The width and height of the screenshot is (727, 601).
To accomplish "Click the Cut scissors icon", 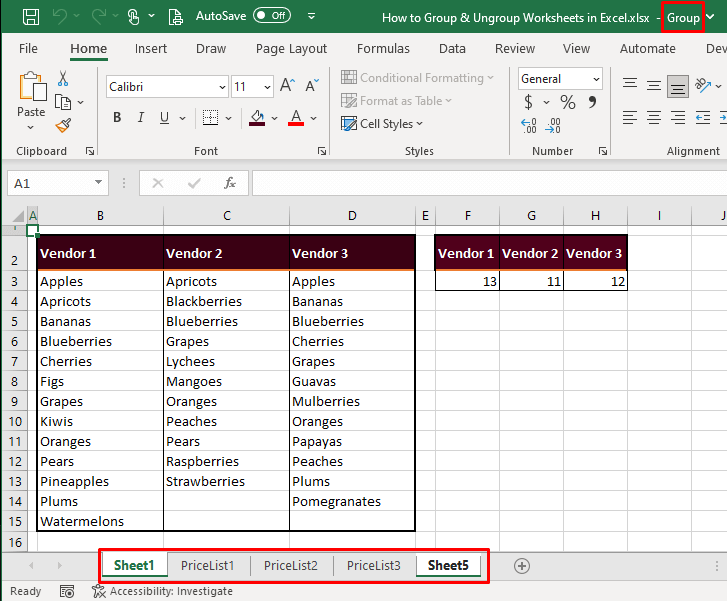I will [x=63, y=78].
